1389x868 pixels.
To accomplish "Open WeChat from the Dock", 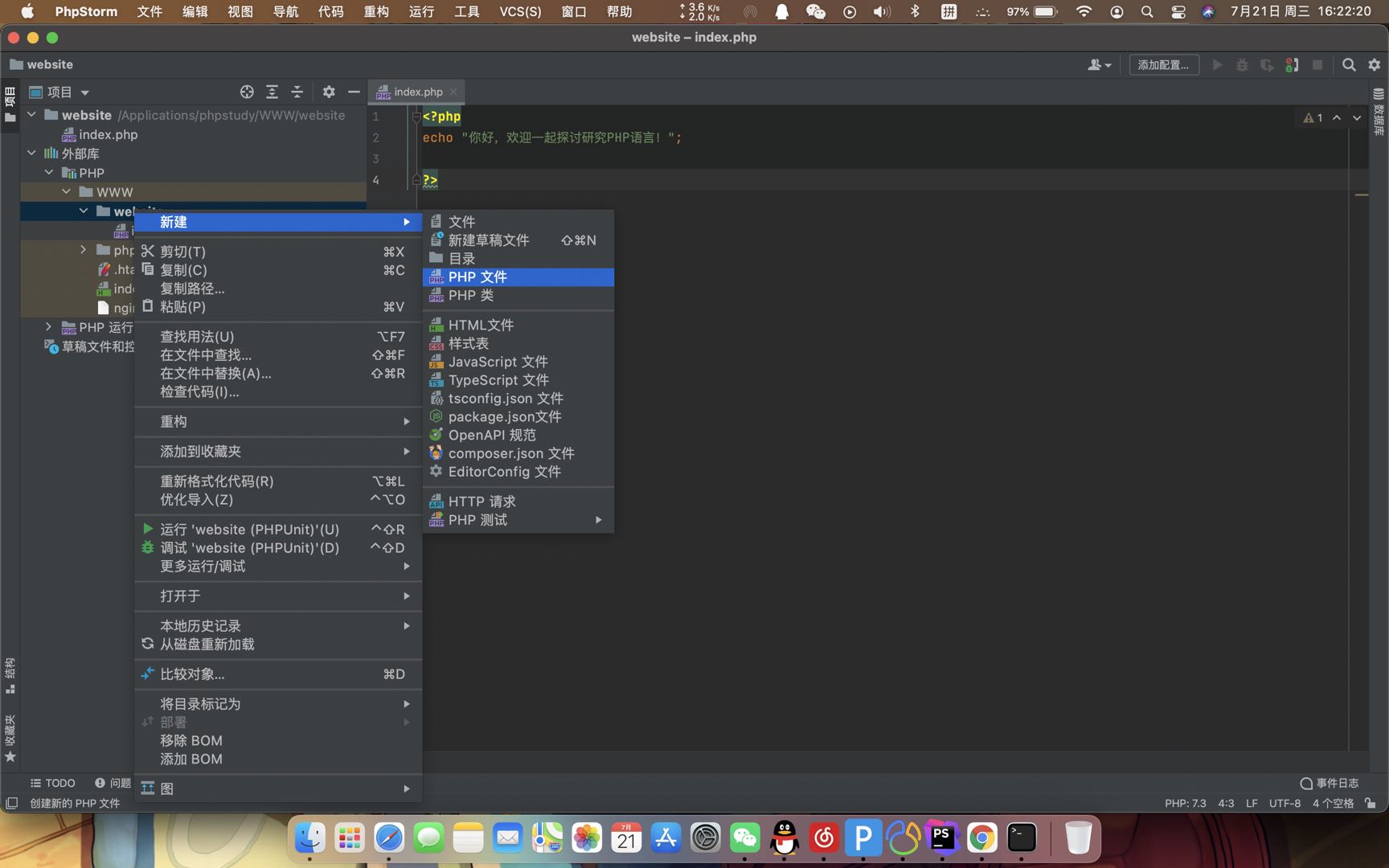I will [744, 838].
